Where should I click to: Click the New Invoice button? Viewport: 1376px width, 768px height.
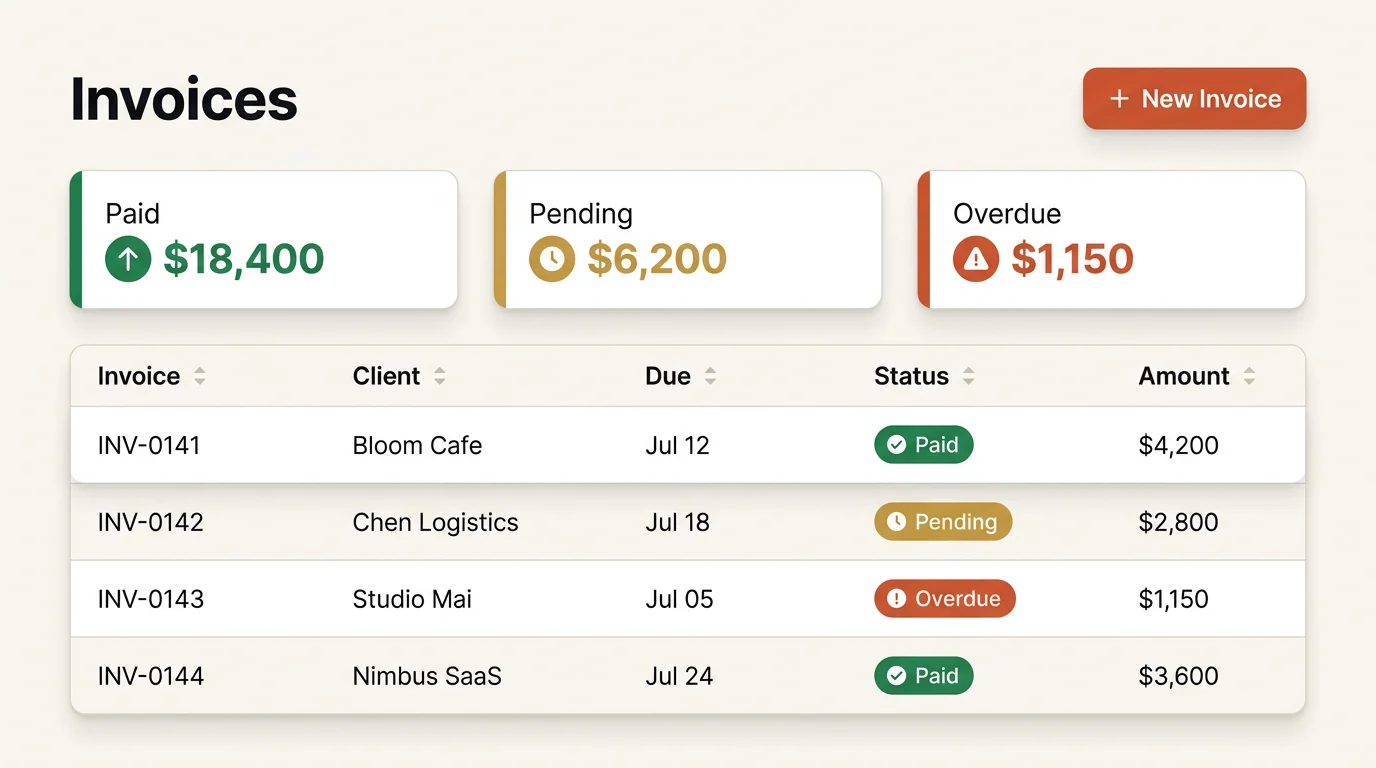(1194, 99)
